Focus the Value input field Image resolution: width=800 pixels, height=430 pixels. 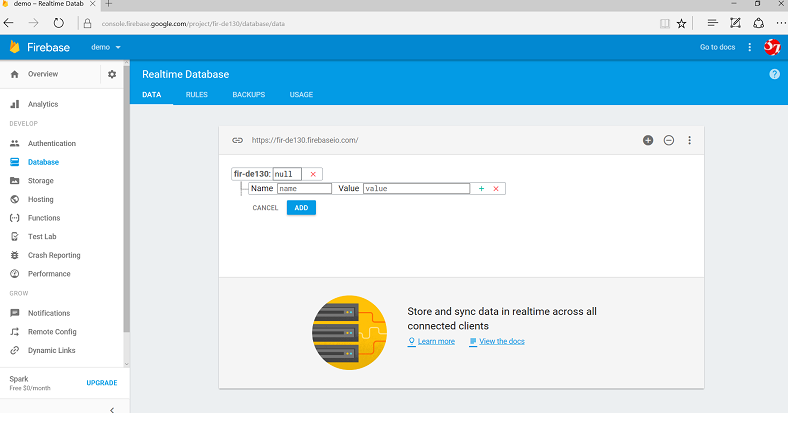pos(416,189)
